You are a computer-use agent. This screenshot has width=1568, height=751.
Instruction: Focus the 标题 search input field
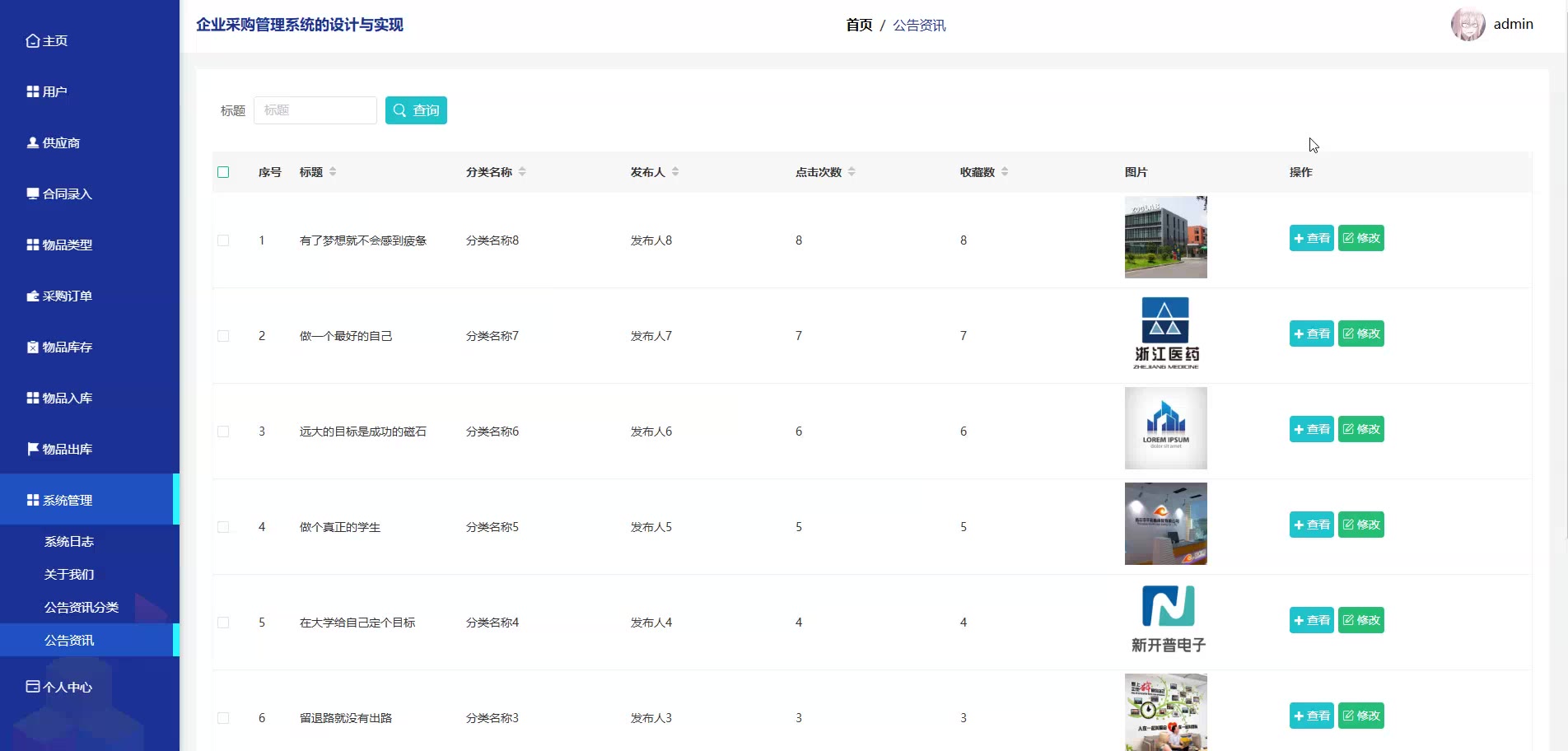(x=315, y=110)
